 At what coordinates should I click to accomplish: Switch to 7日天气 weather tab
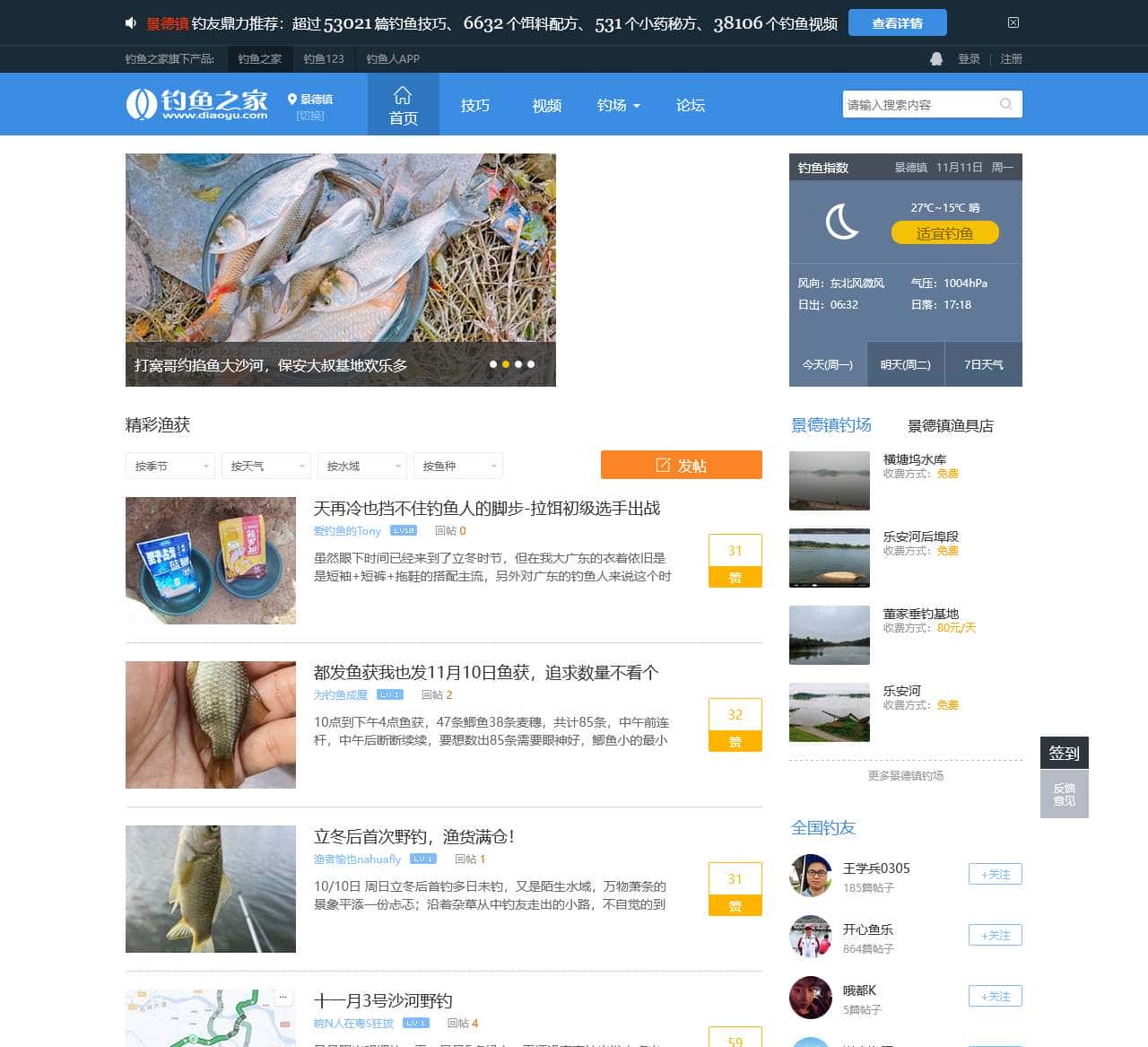coord(984,365)
